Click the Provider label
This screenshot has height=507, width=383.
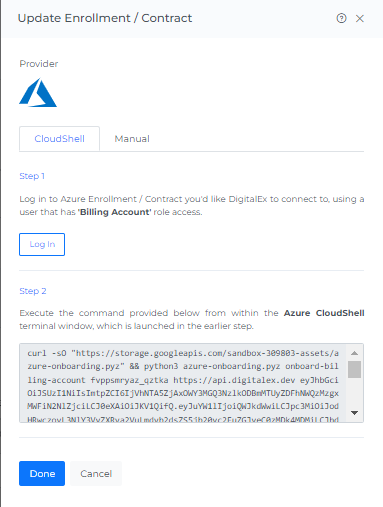point(39,64)
